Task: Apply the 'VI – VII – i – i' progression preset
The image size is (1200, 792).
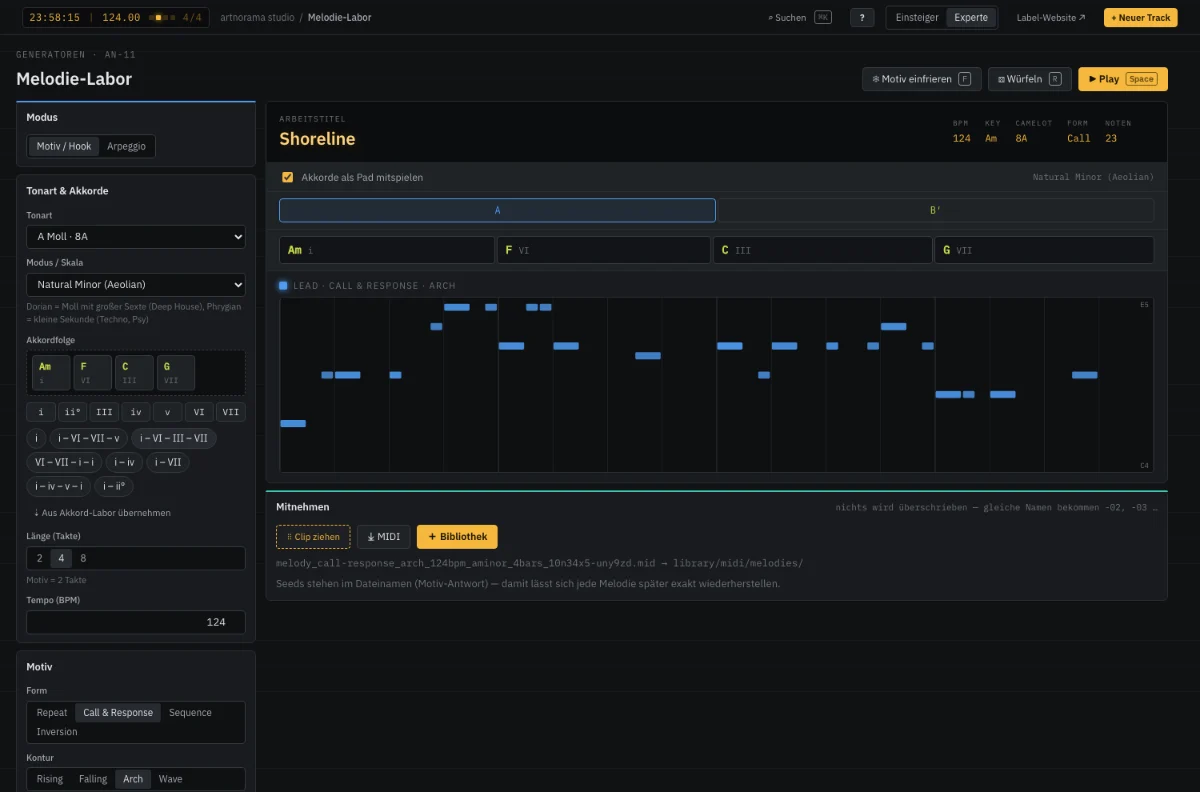Action: coord(64,462)
